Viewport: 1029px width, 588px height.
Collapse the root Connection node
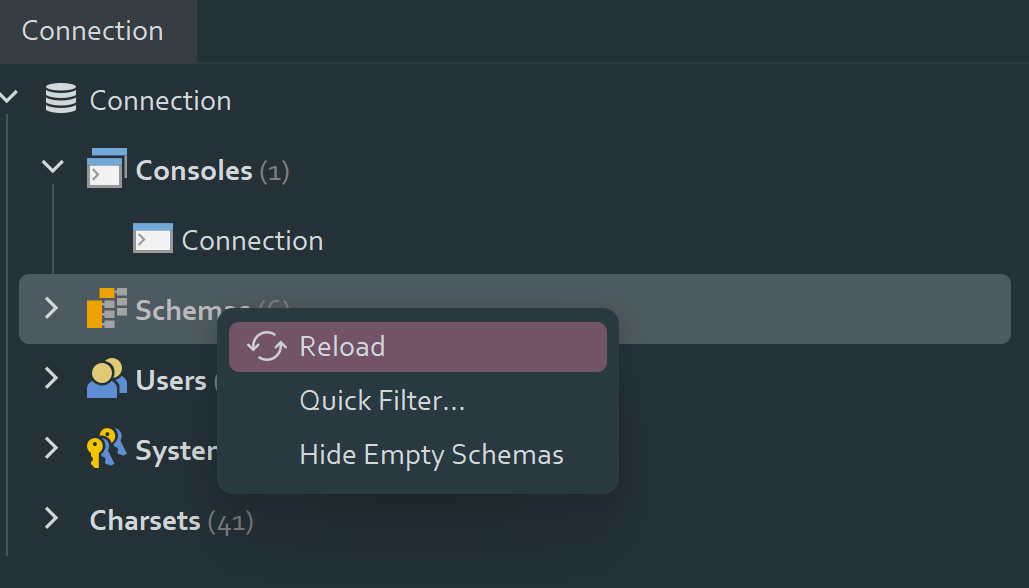tap(10, 98)
